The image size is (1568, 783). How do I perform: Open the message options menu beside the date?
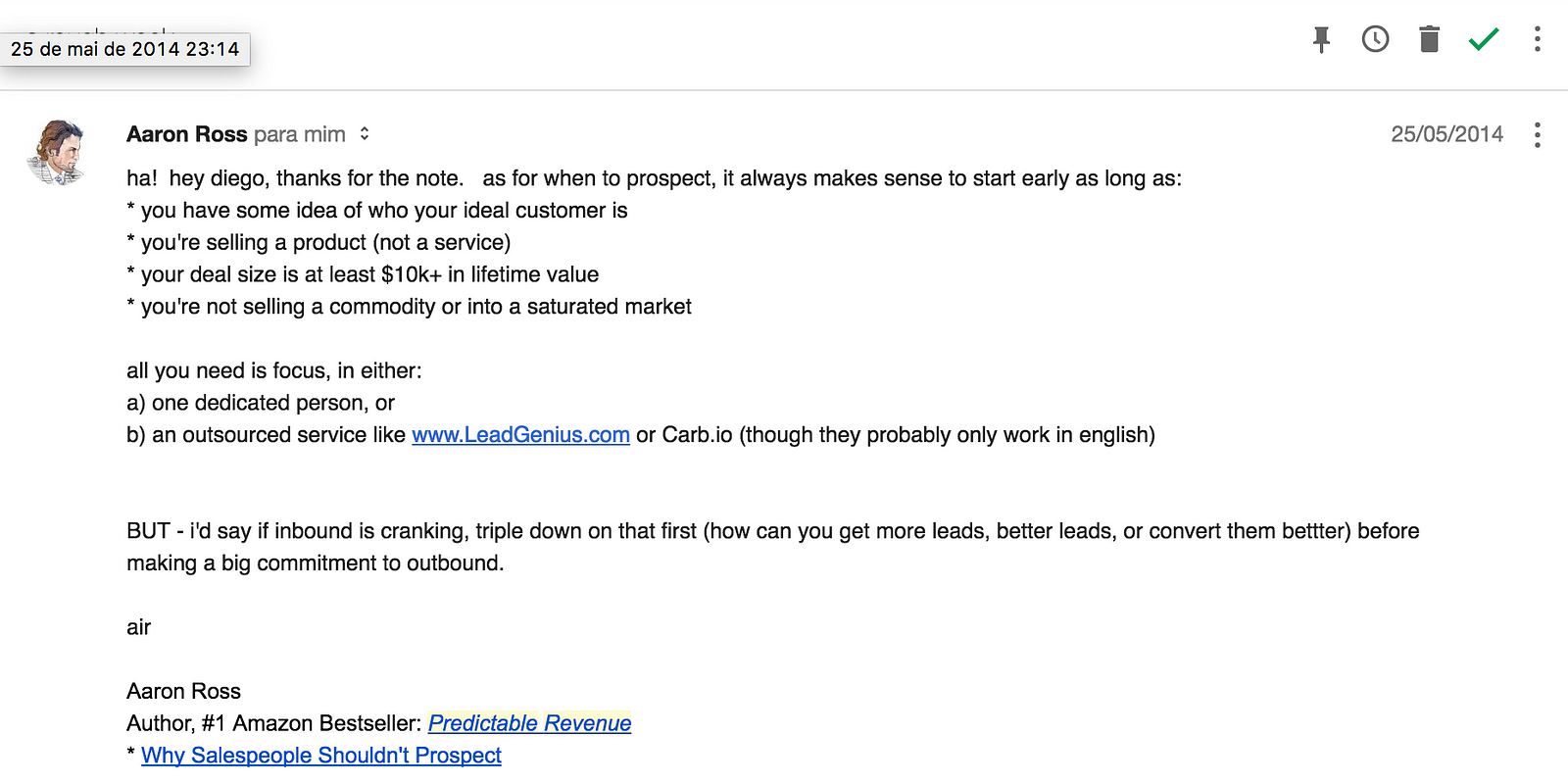(1537, 134)
